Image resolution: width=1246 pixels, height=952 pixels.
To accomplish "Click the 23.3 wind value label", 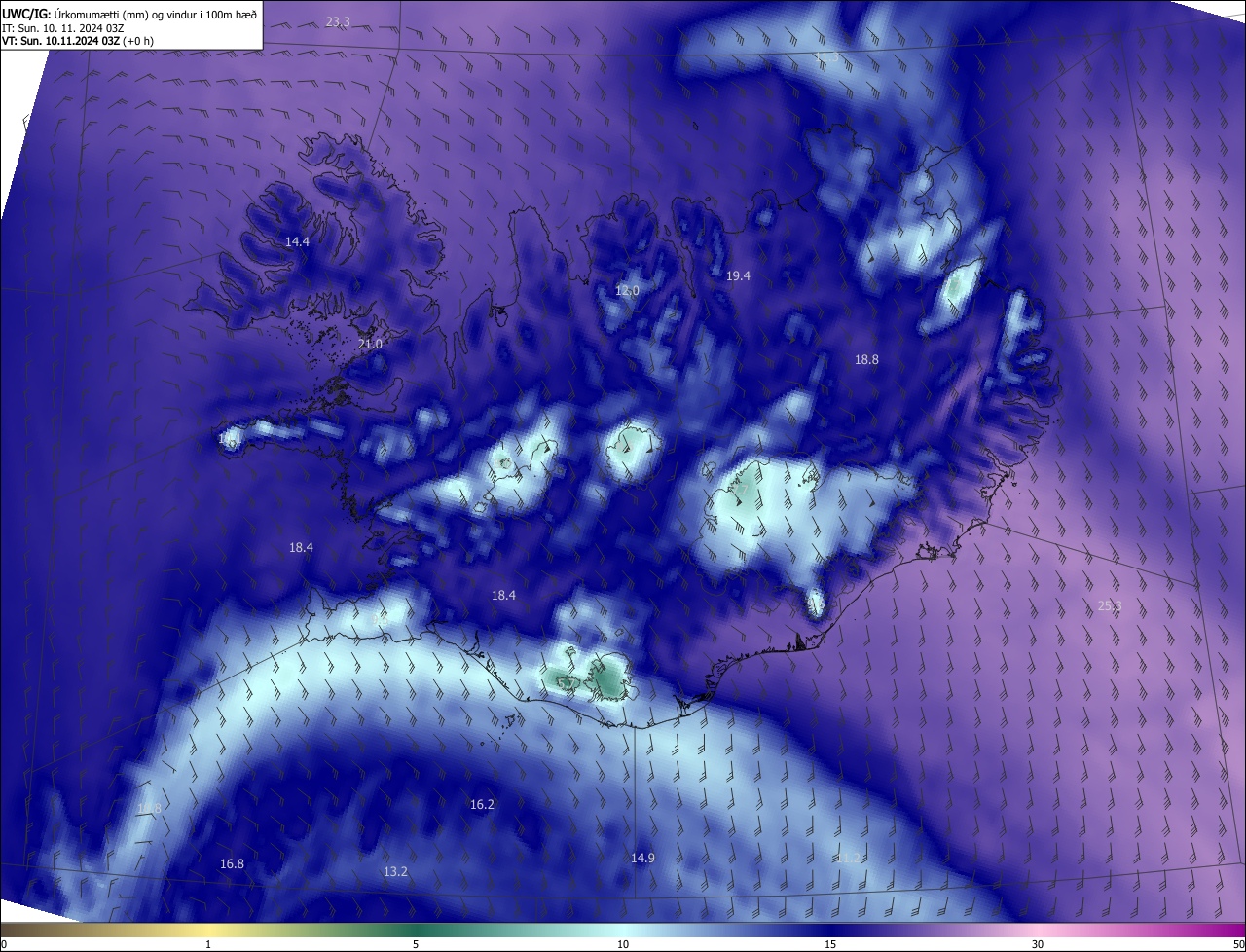I will coord(338,21).
